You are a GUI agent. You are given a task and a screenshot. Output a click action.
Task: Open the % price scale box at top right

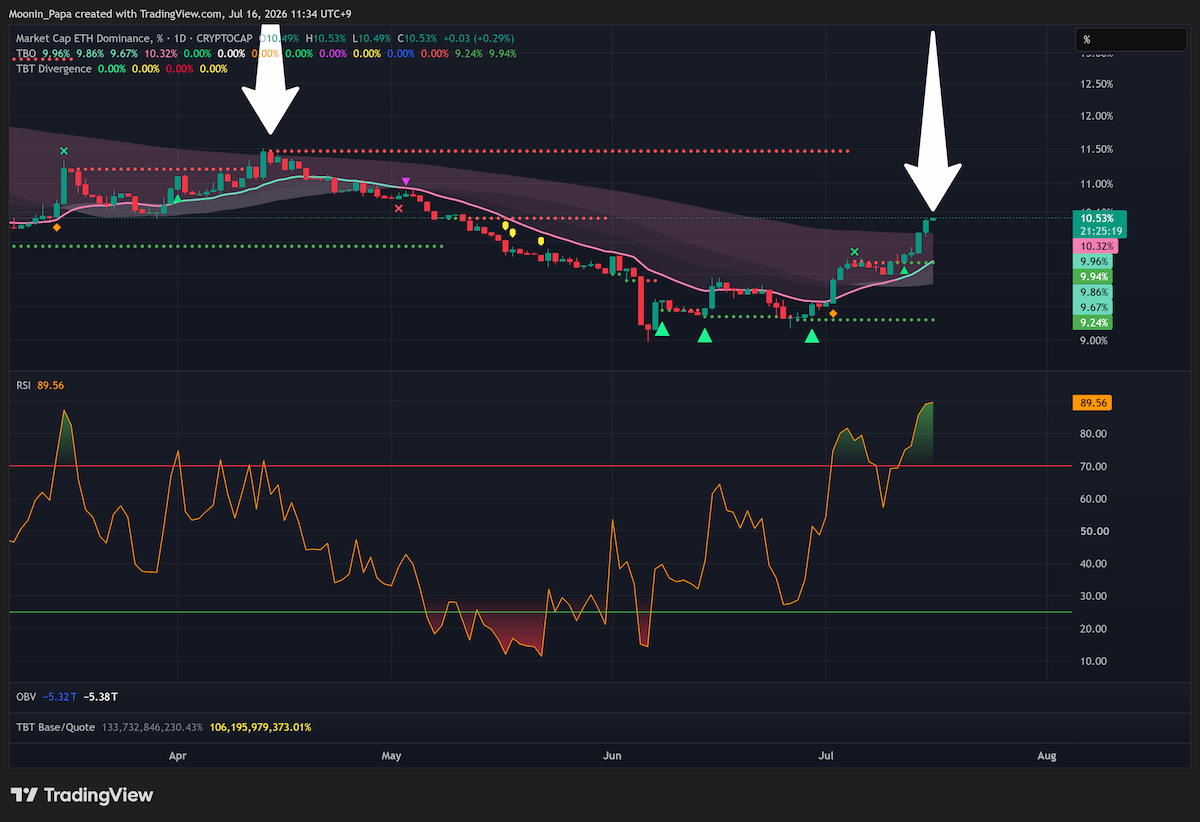pos(1132,39)
